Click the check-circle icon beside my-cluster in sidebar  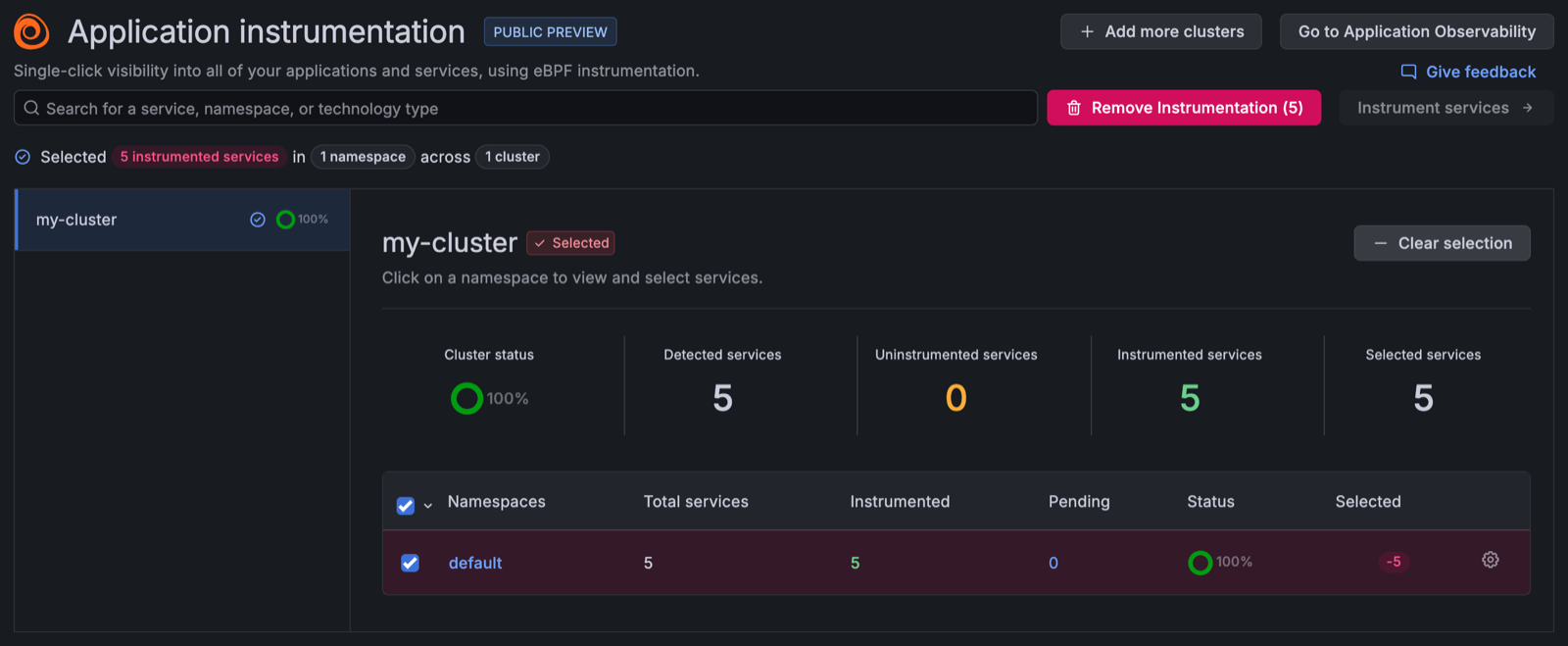258,220
